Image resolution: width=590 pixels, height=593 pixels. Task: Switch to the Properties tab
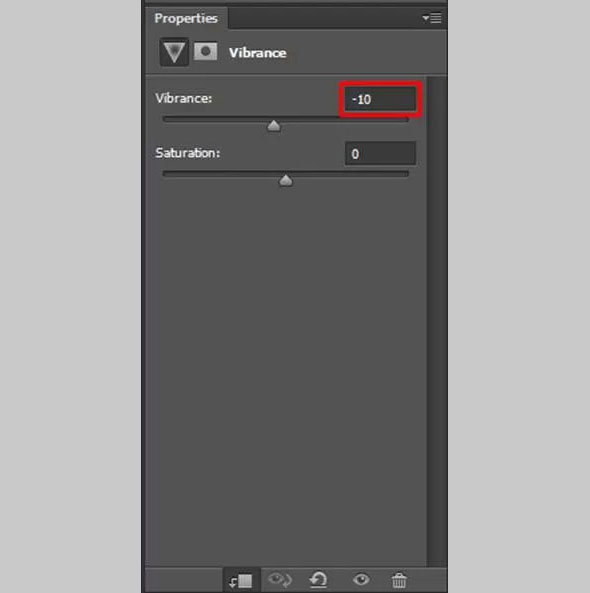click(x=186, y=18)
